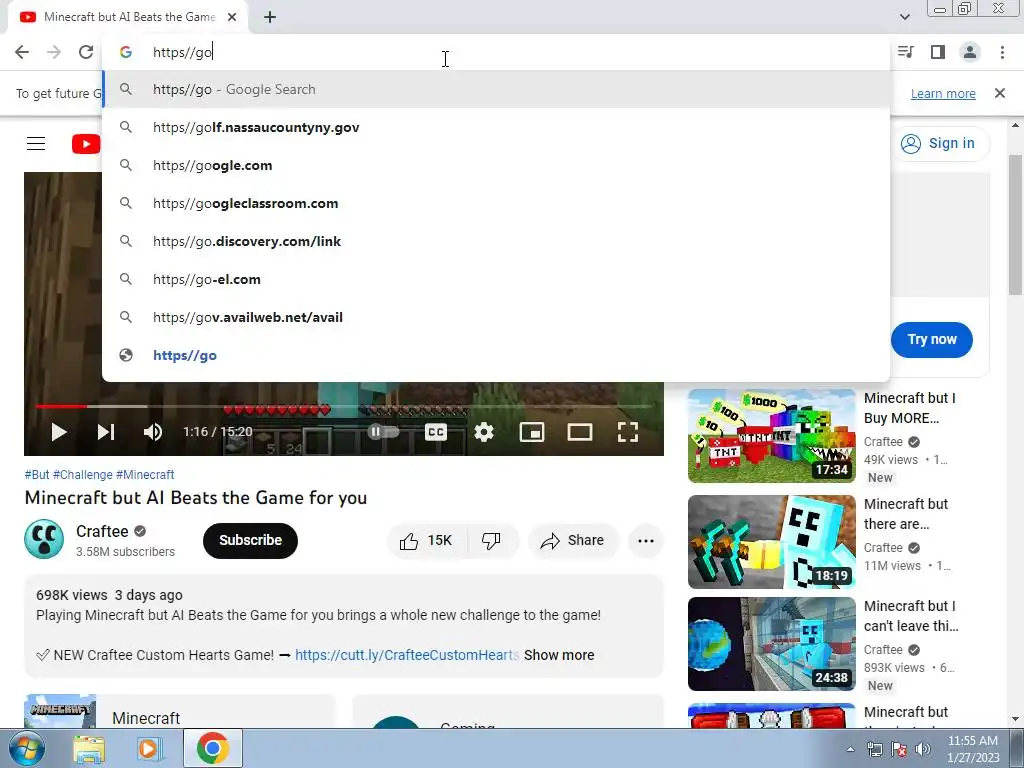Open the 17:34 Minecraft but I Buy MORE thumbnail
This screenshot has height=768, width=1024.
[771, 436]
